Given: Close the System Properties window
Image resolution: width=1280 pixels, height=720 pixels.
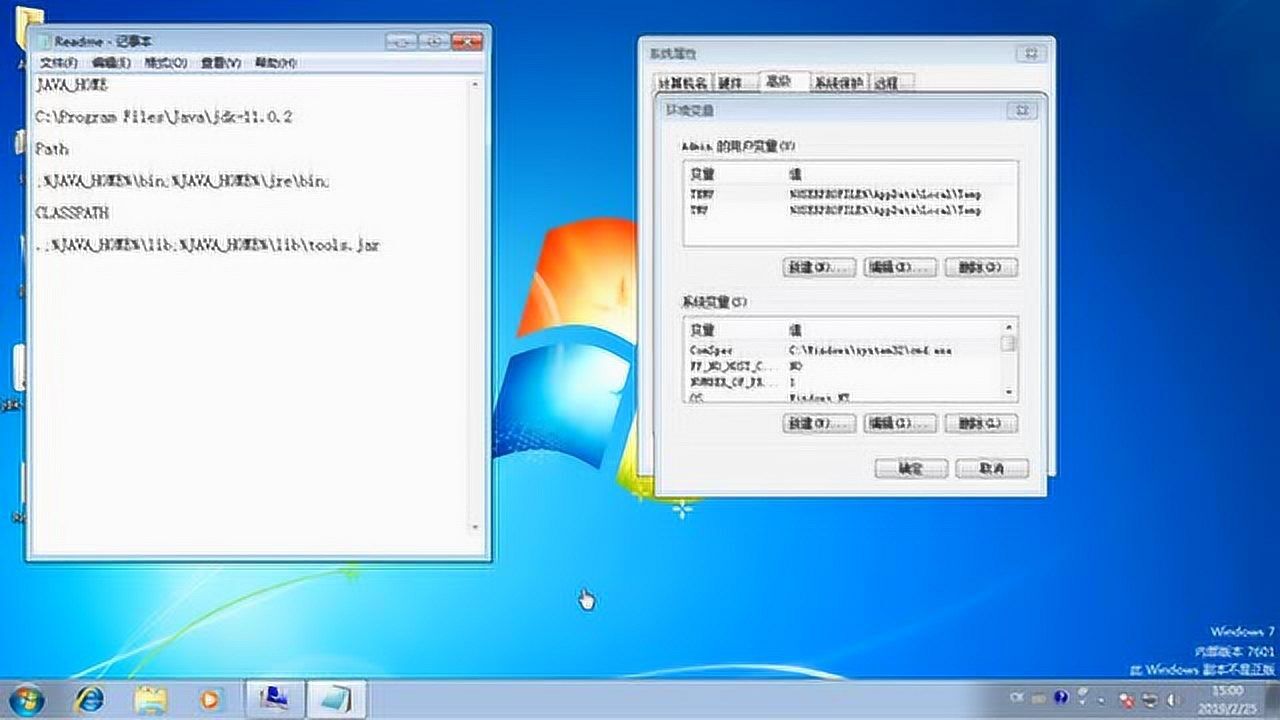Looking at the screenshot, I should [1030, 54].
